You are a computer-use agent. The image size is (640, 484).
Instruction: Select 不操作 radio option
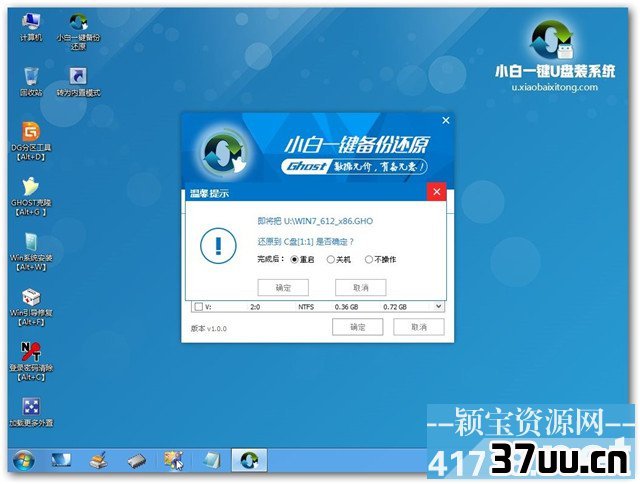[x=380, y=260]
